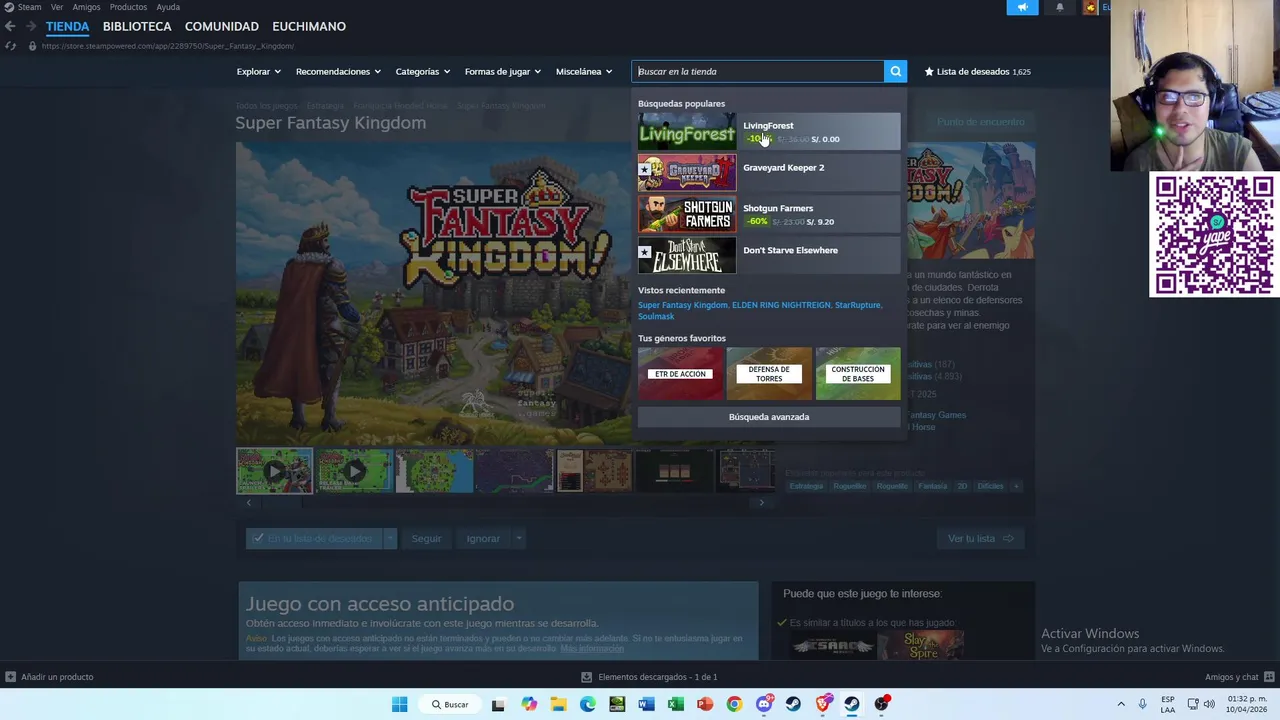Go forward with the right arrow

31,27
